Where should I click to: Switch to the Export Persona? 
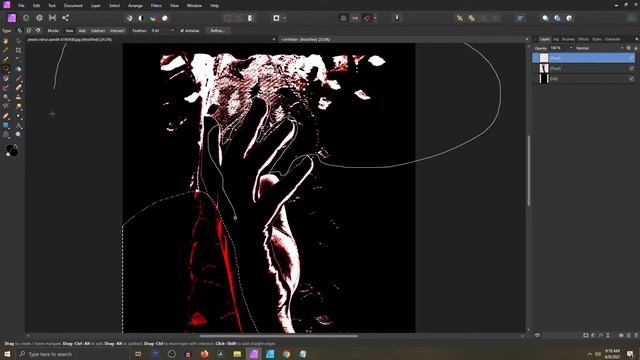(65, 18)
